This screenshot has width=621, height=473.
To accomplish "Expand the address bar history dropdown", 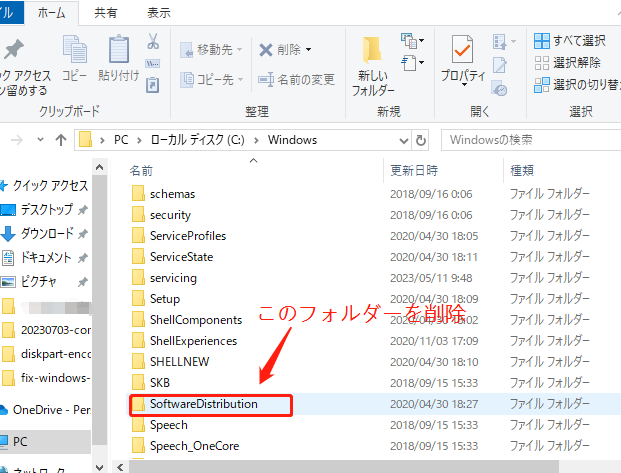I will coord(404,141).
